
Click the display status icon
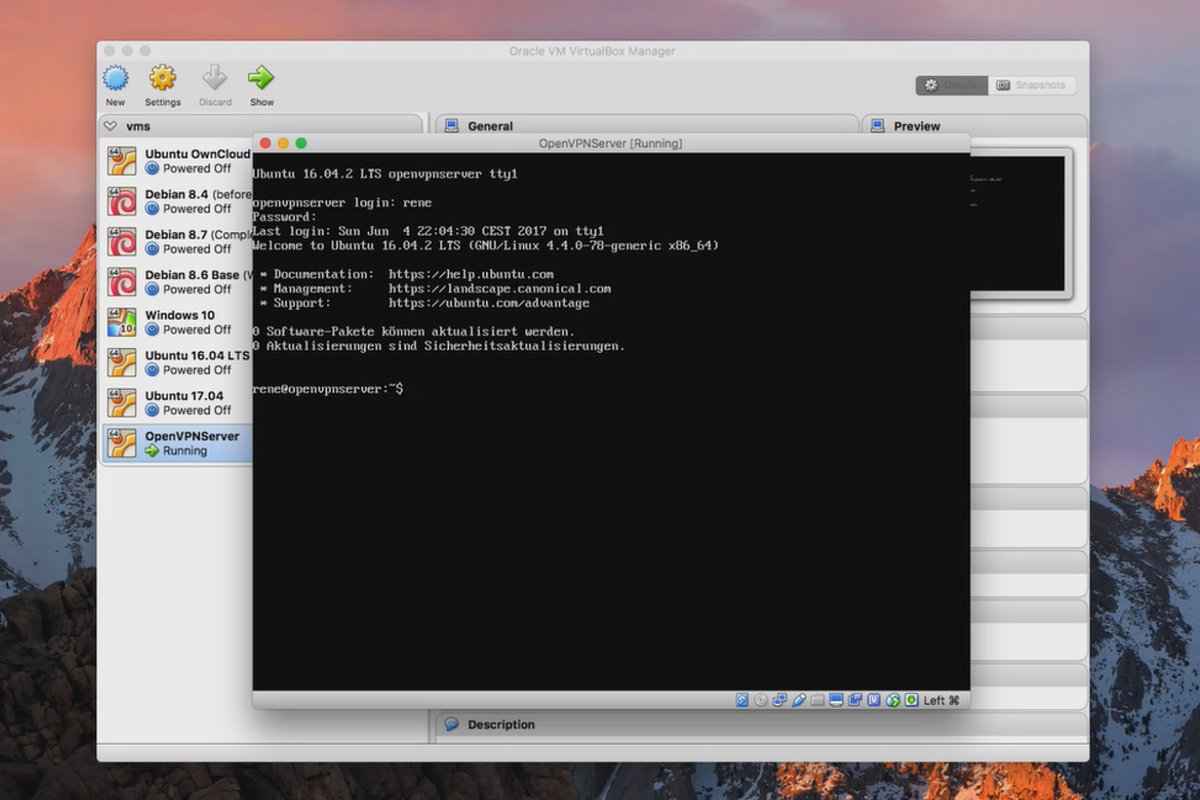(836, 700)
